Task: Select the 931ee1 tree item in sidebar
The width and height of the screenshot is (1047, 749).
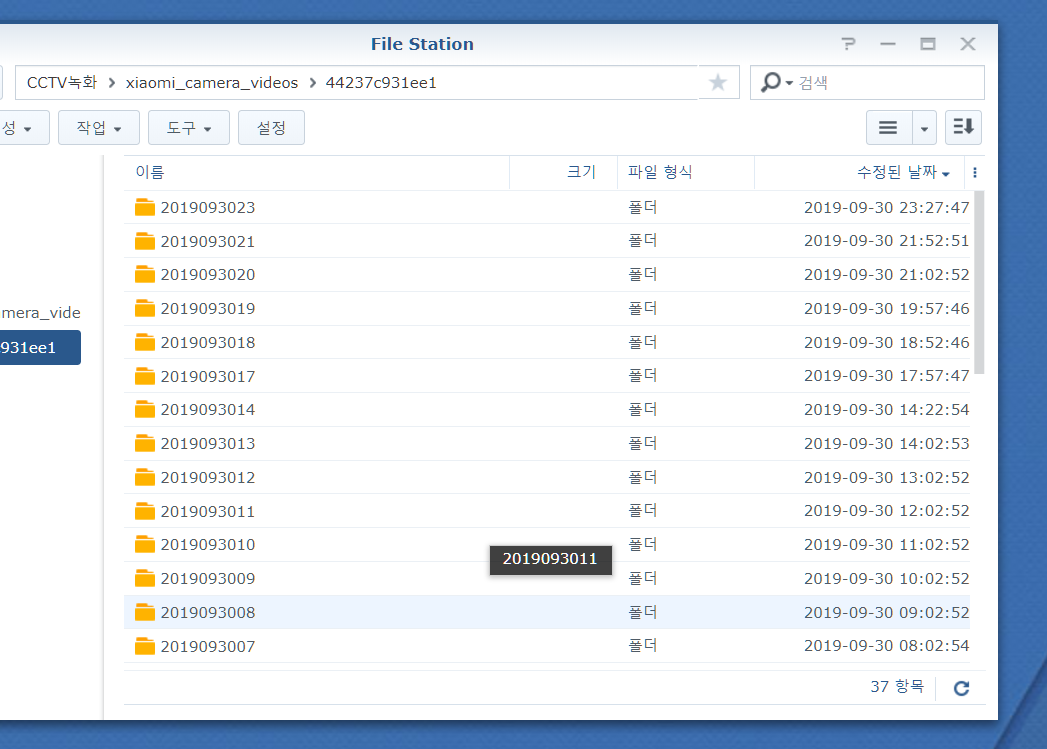Action: (40, 347)
